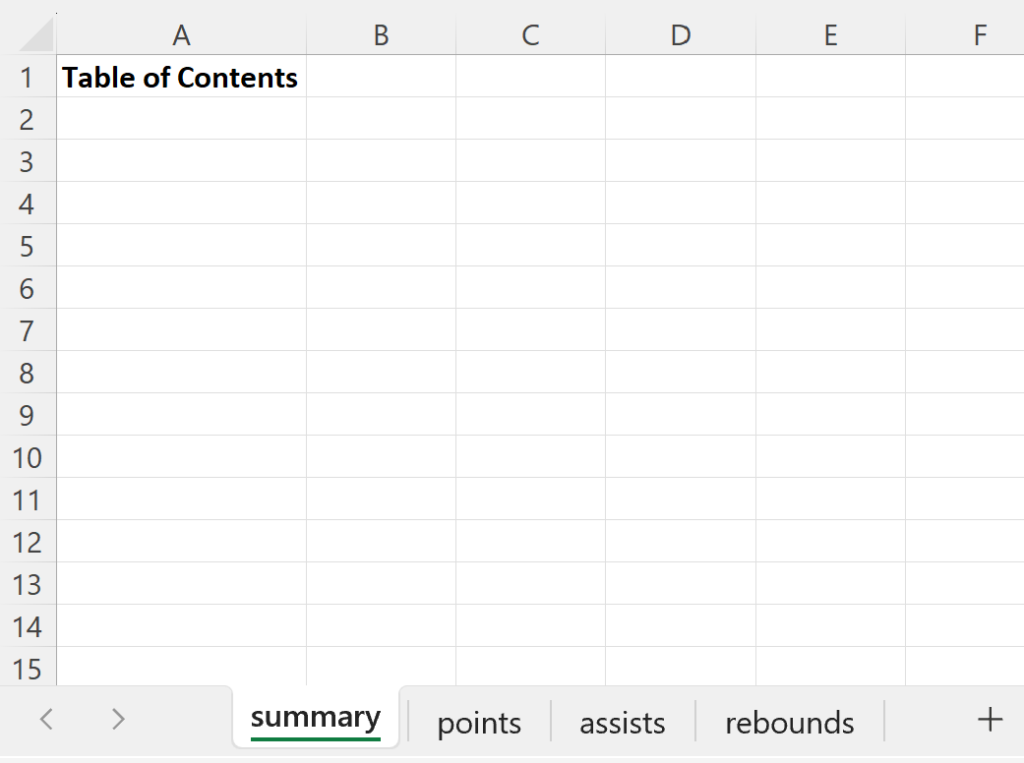Viewport: 1024px width, 763px height.
Task: Select row 11 header
Action: click(x=27, y=500)
